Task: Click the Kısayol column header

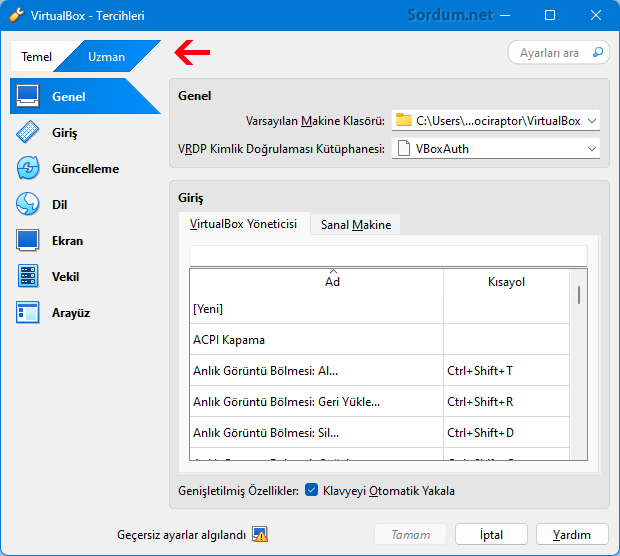Action: click(506, 281)
